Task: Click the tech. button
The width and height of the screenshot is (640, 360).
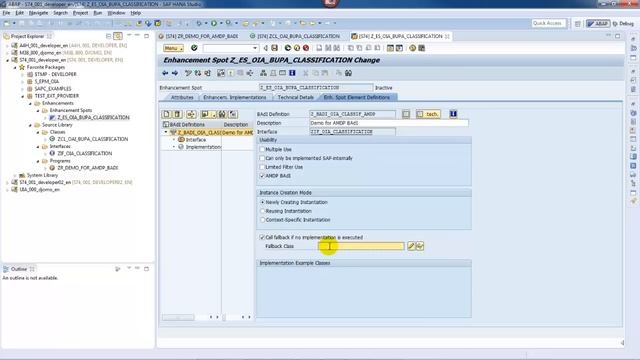Action: [428, 114]
